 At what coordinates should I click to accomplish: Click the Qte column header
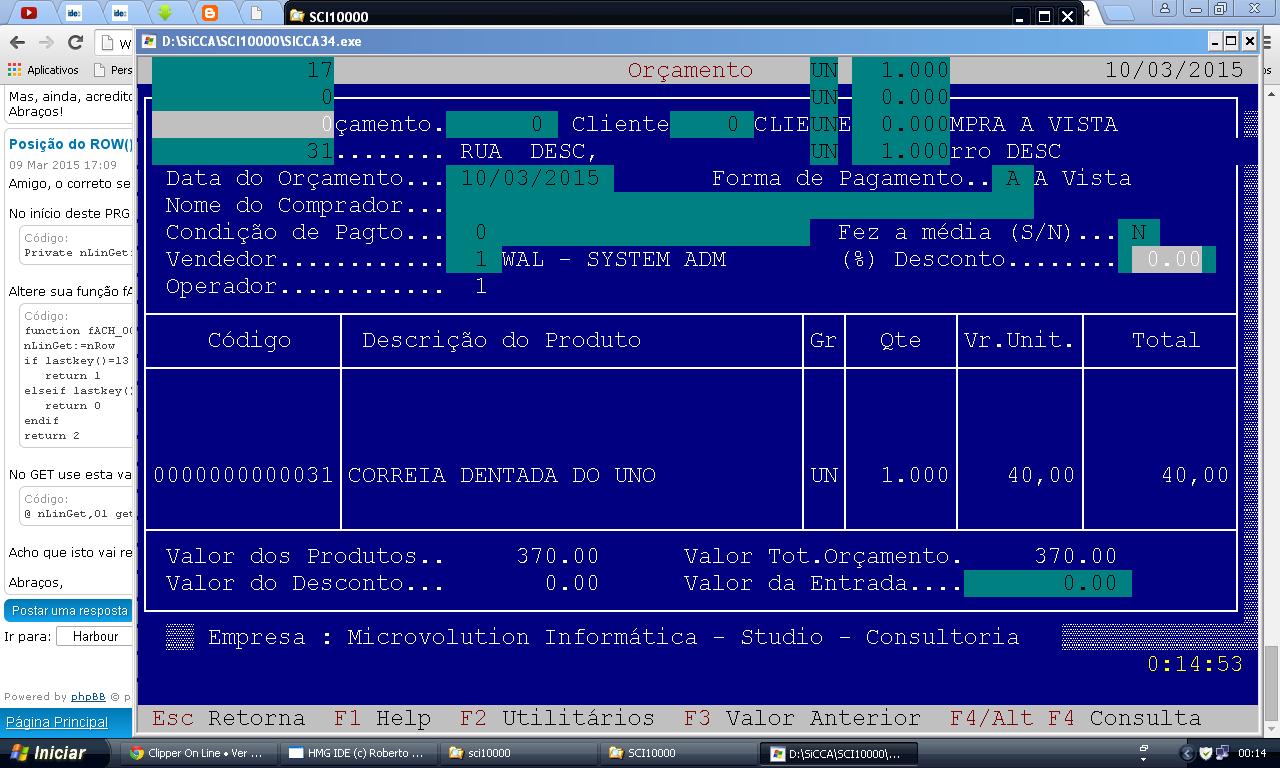tap(900, 340)
